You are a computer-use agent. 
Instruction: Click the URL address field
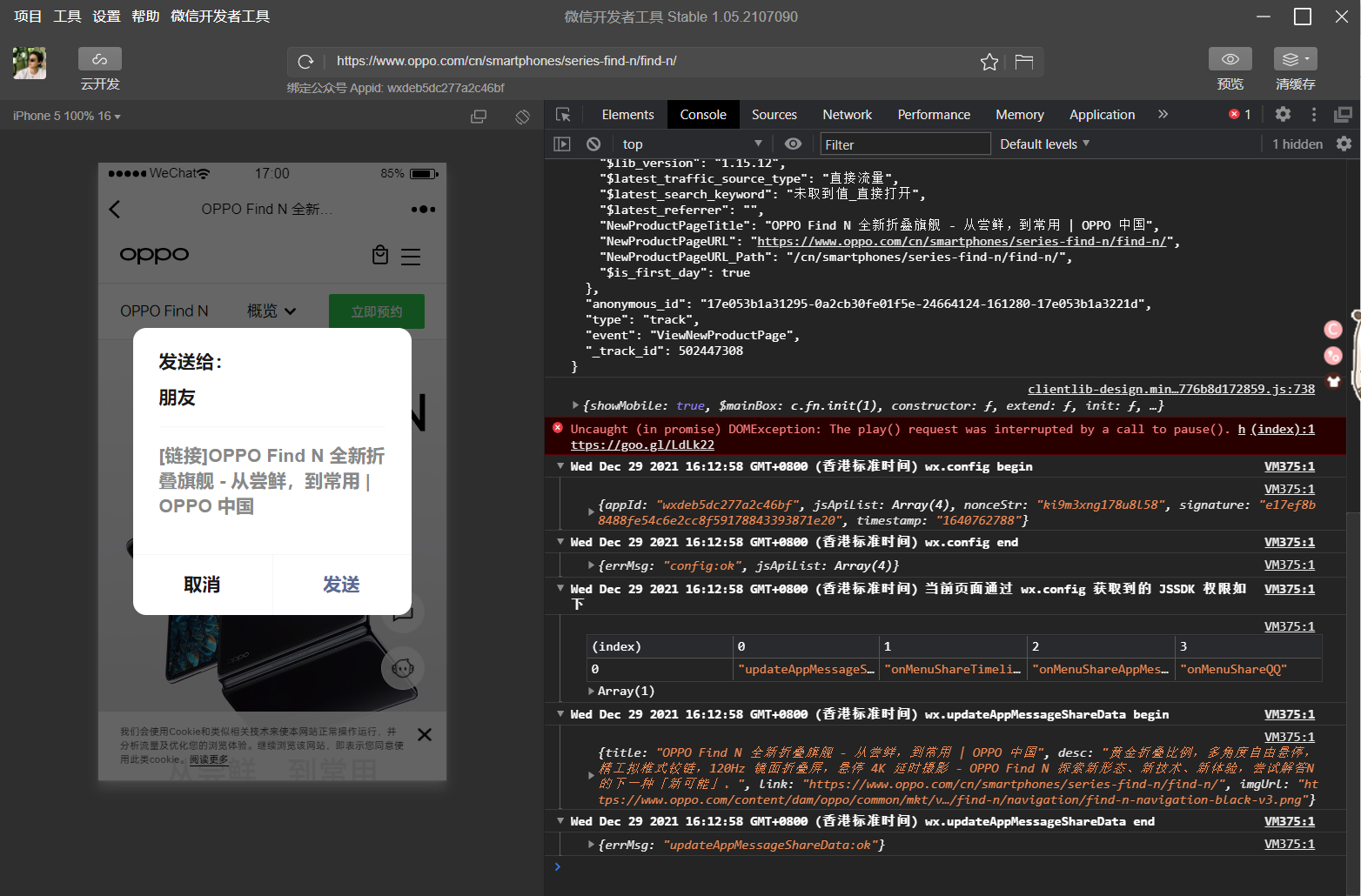pos(651,62)
